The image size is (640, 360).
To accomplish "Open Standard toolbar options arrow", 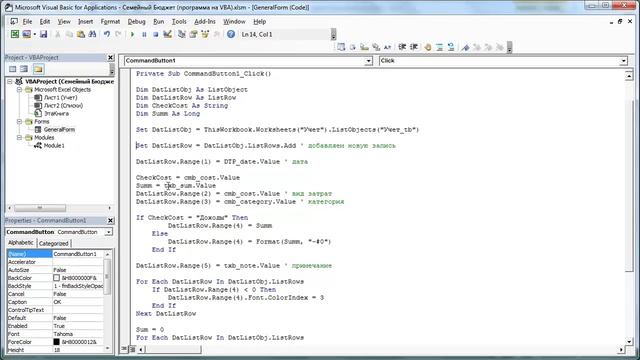I will pyautogui.click(x=333, y=35).
